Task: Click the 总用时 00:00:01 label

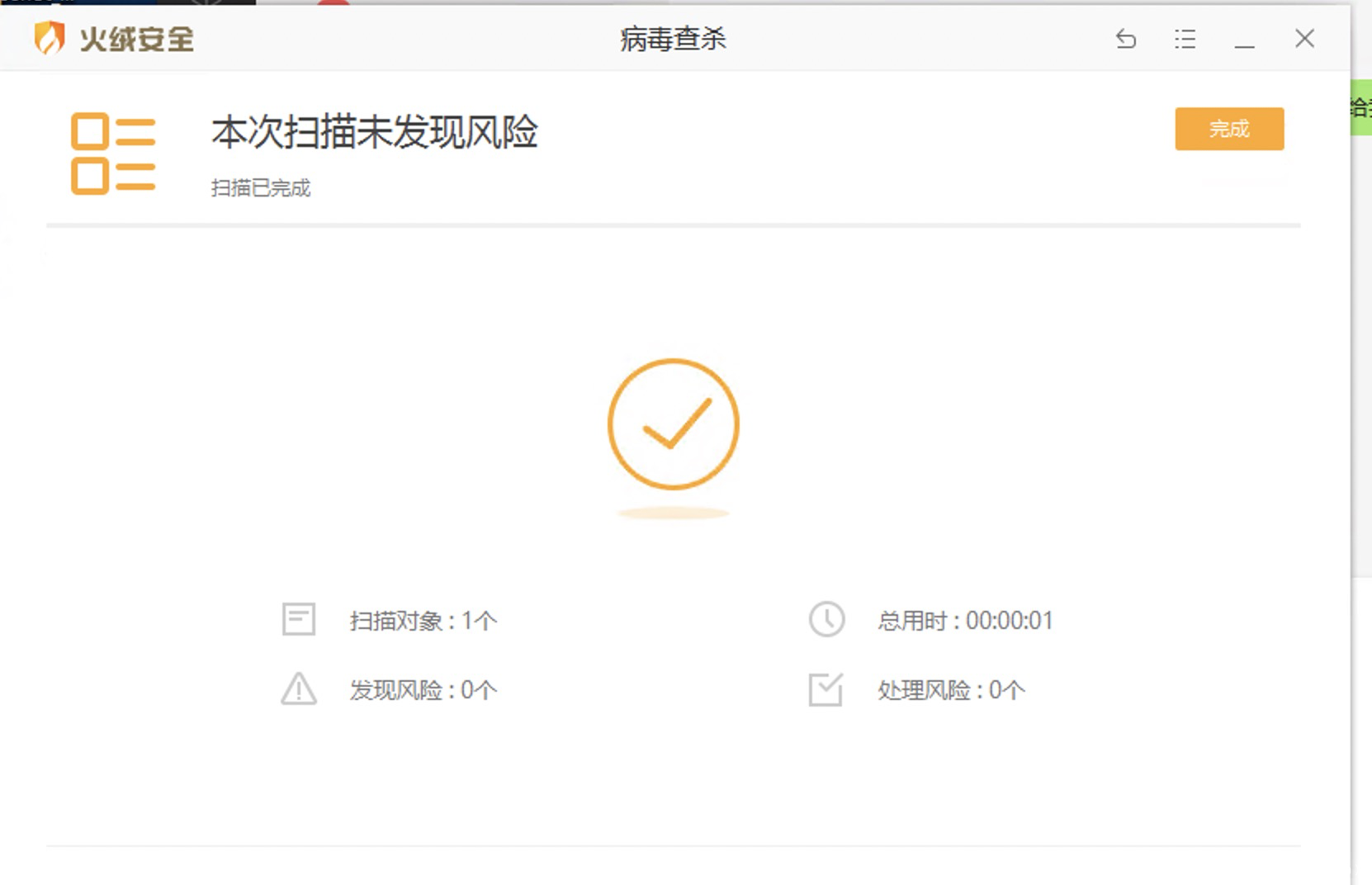Action: 965,621
